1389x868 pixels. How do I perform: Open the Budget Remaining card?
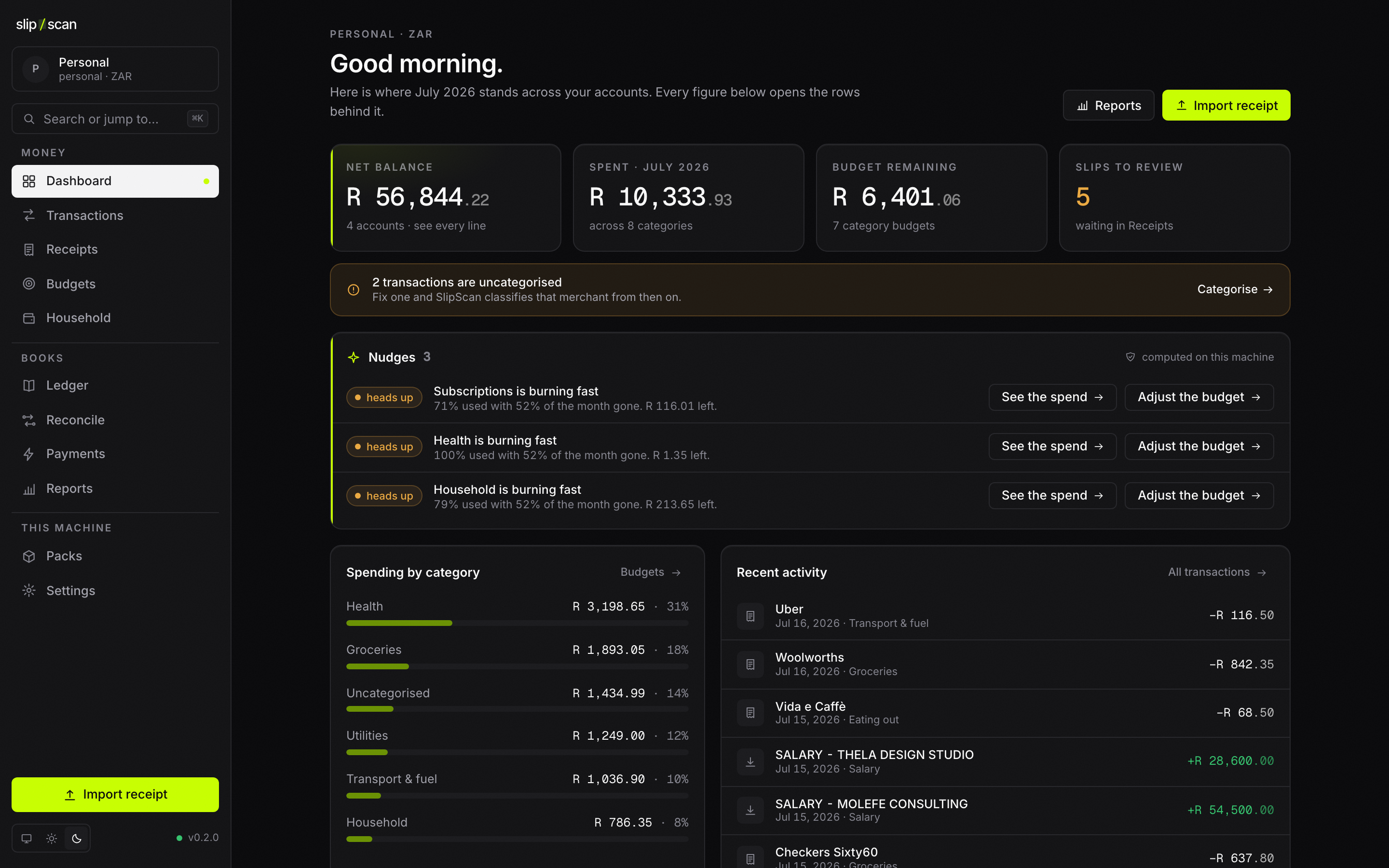pyautogui.click(x=932, y=198)
